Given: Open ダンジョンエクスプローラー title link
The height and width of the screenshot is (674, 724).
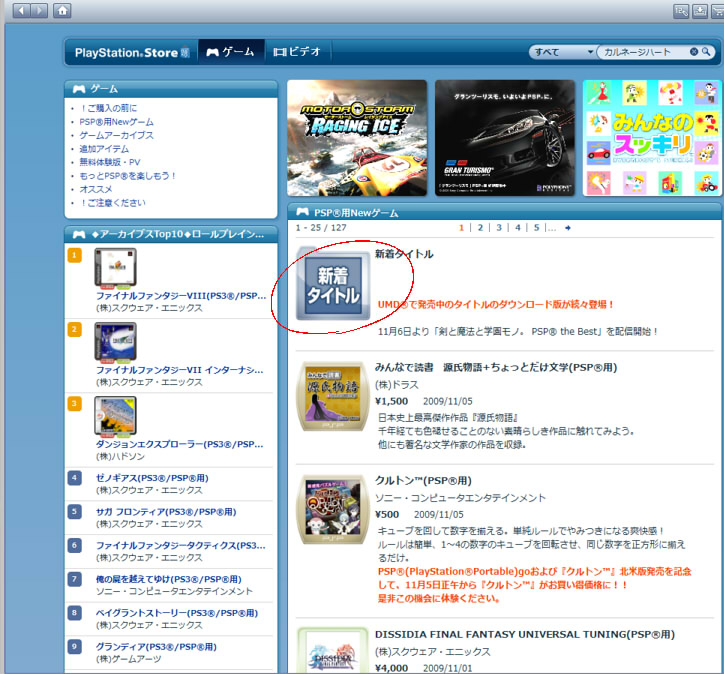Looking at the screenshot, I should point(180,445).
